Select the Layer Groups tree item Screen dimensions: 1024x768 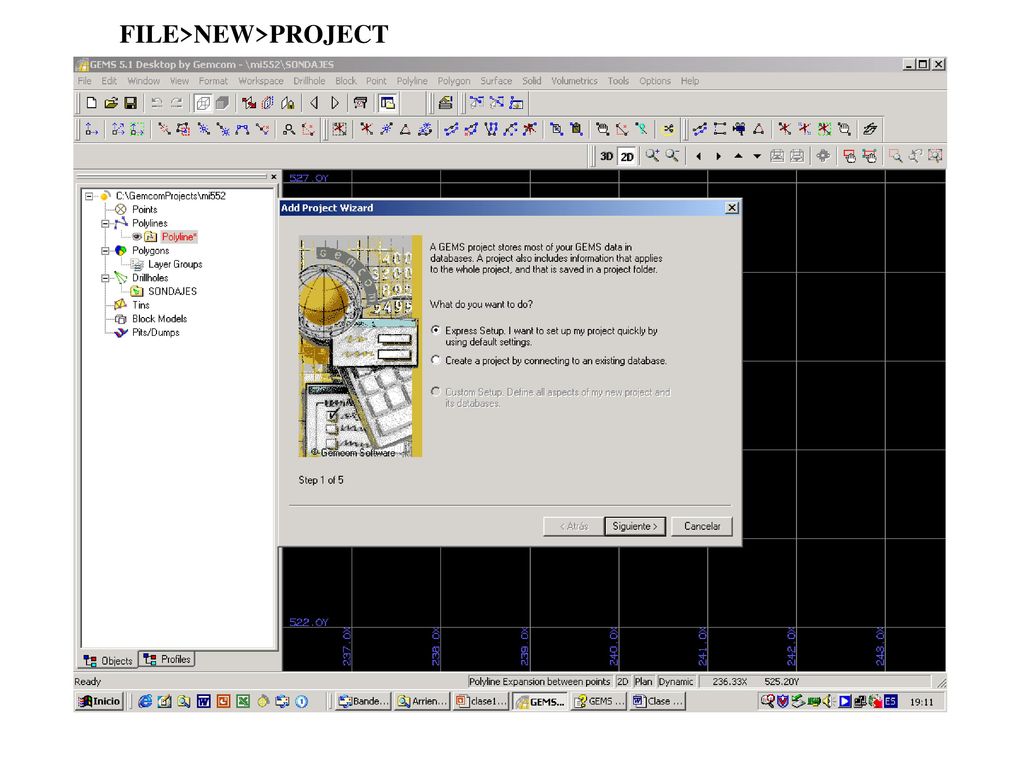tap(175, 264)
